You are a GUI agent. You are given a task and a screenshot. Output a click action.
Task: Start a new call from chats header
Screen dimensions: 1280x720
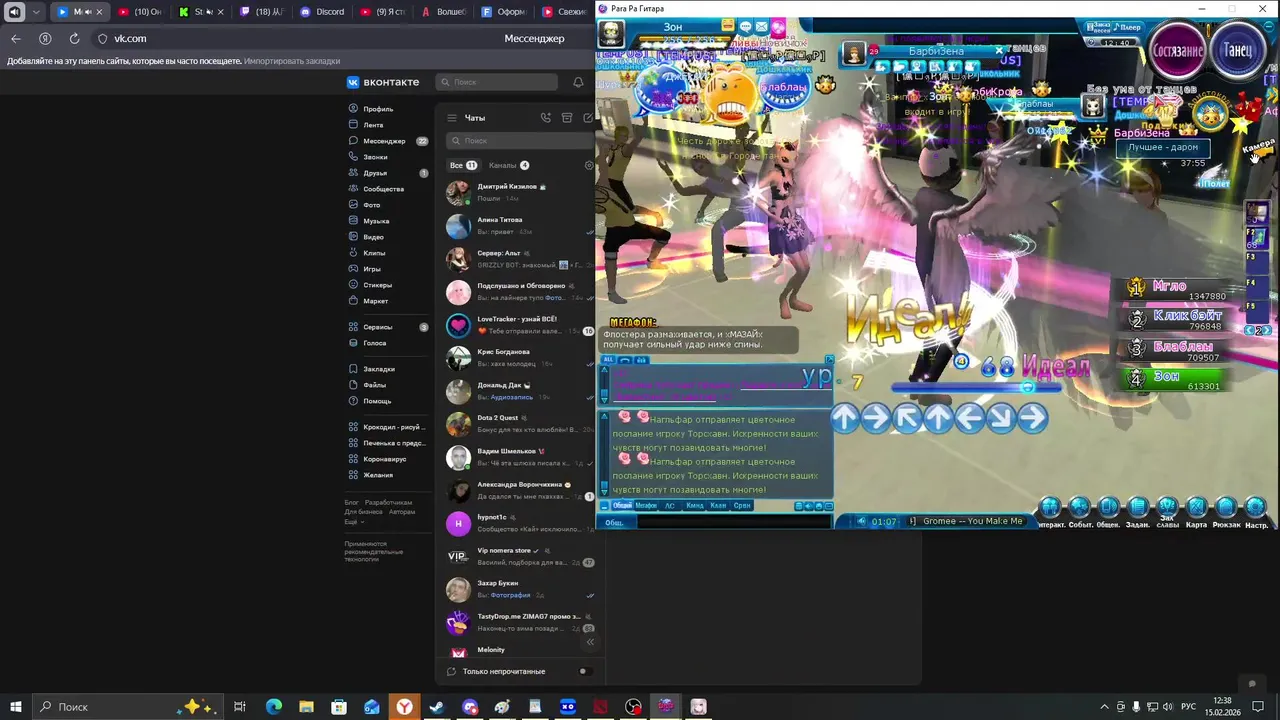[546, 118]
